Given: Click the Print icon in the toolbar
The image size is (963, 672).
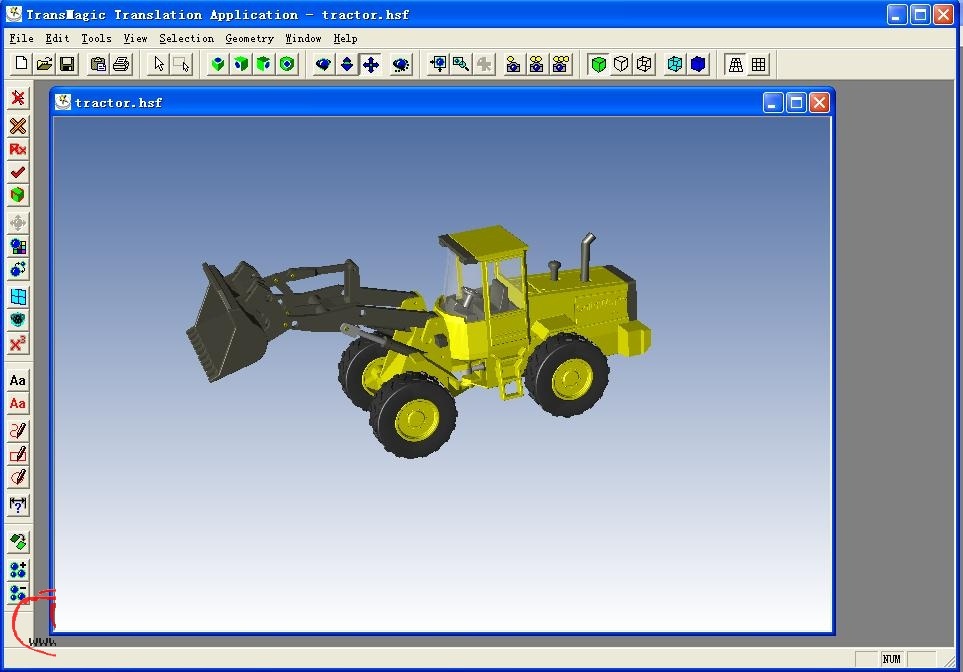Looking at the screenshot, I should 121,64.
